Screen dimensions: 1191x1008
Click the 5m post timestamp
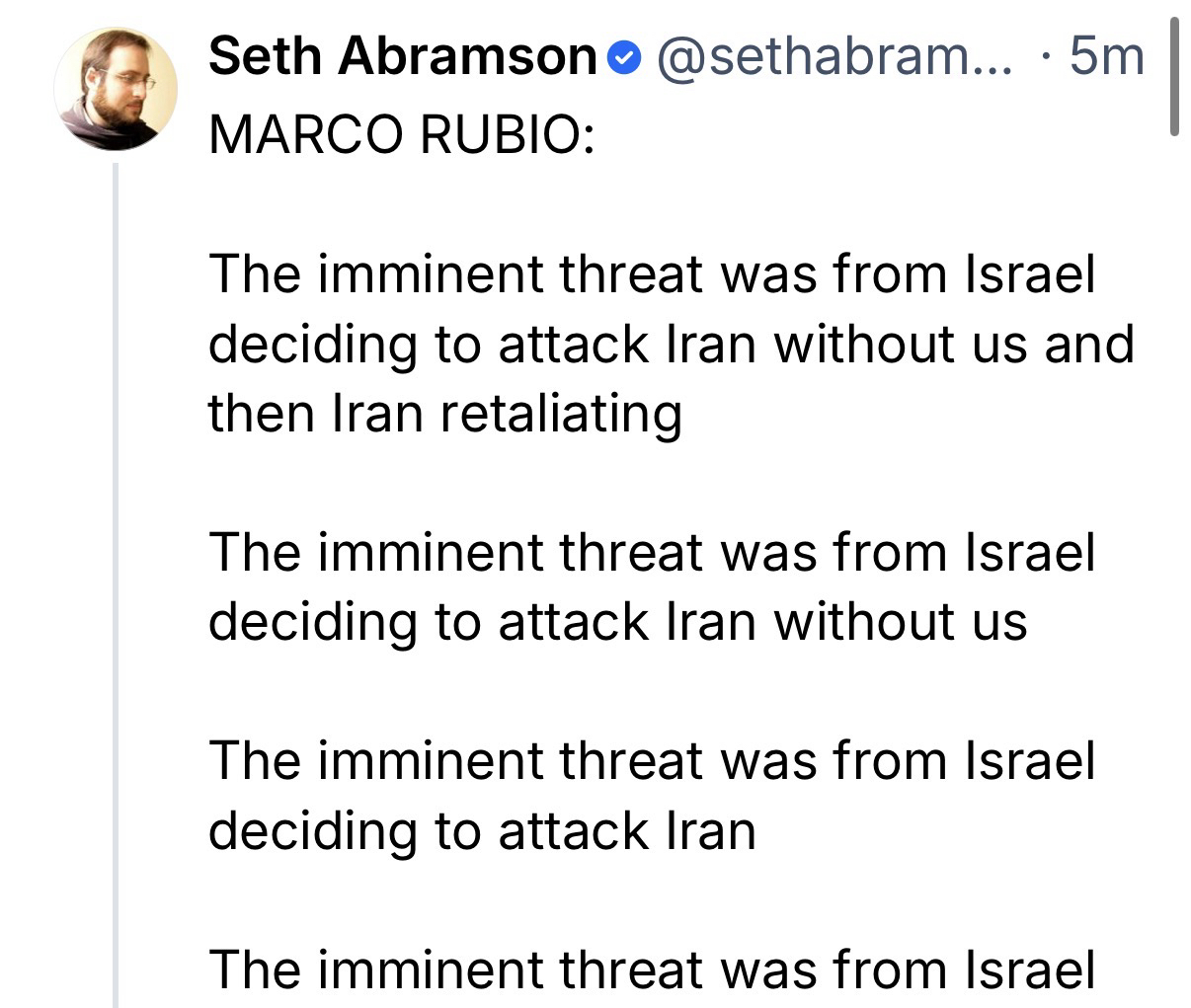click(x=1105, y=57)
